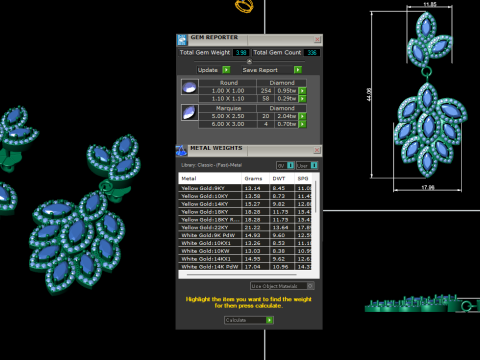Click the 254 gem count cell
480x360 pixels.
tap(266, 91)
